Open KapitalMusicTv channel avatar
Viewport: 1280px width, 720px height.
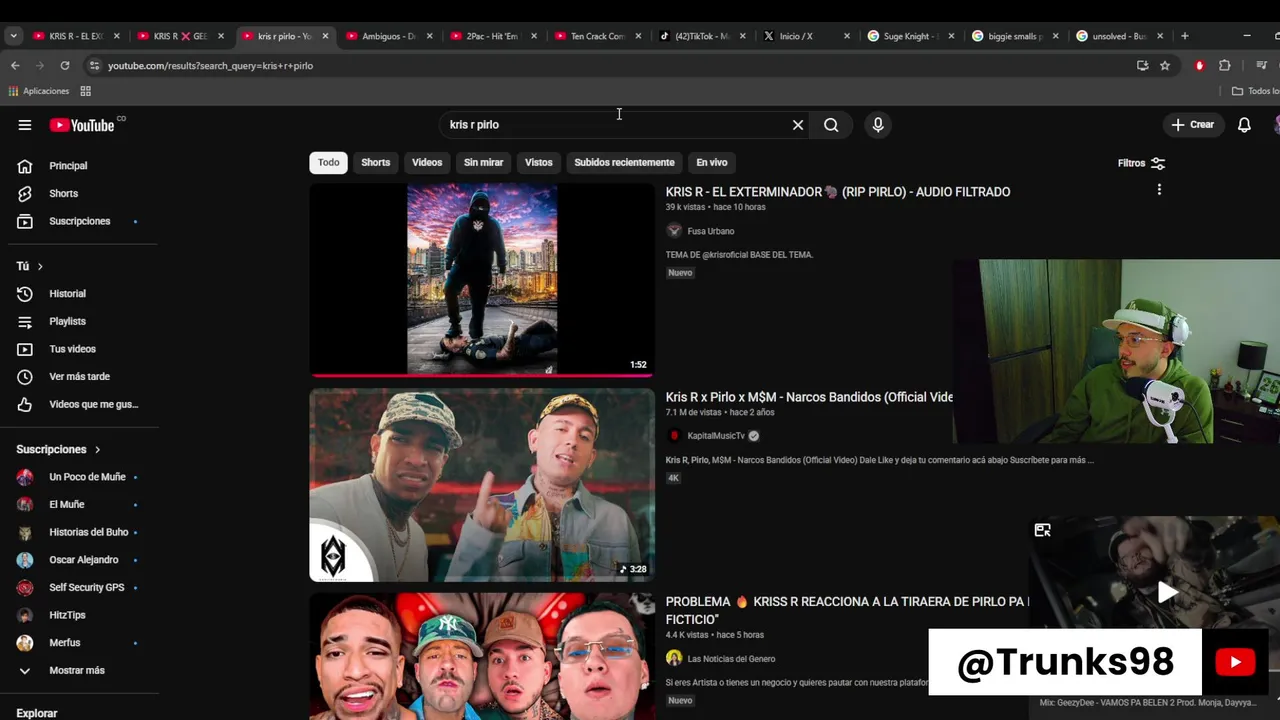click(x=674, y=436)
